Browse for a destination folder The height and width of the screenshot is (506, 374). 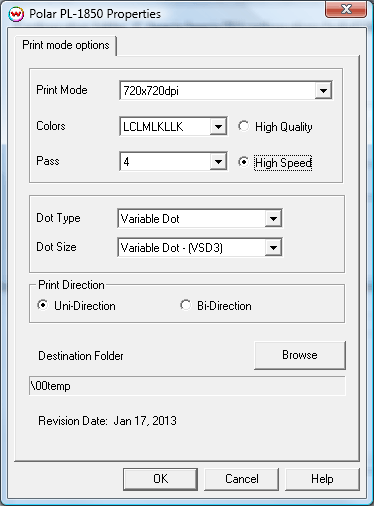pyautogui.click(x=300, y=355)
